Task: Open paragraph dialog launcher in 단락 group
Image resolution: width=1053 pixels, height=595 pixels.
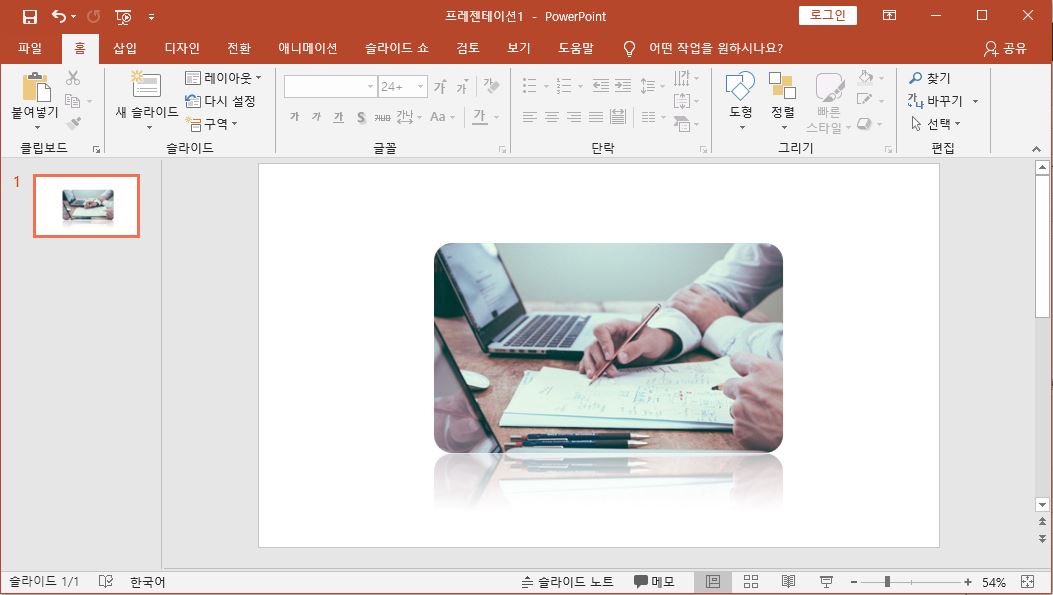Action: tap(703, 149)
